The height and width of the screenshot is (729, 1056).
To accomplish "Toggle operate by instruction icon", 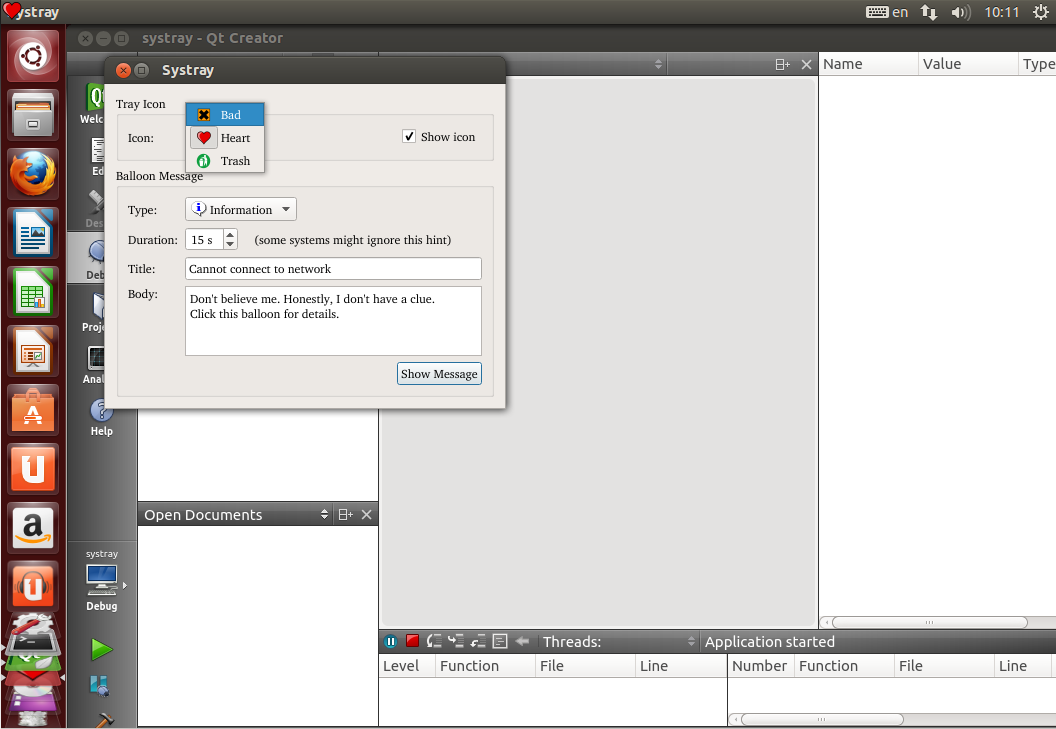I will (500, 641).
